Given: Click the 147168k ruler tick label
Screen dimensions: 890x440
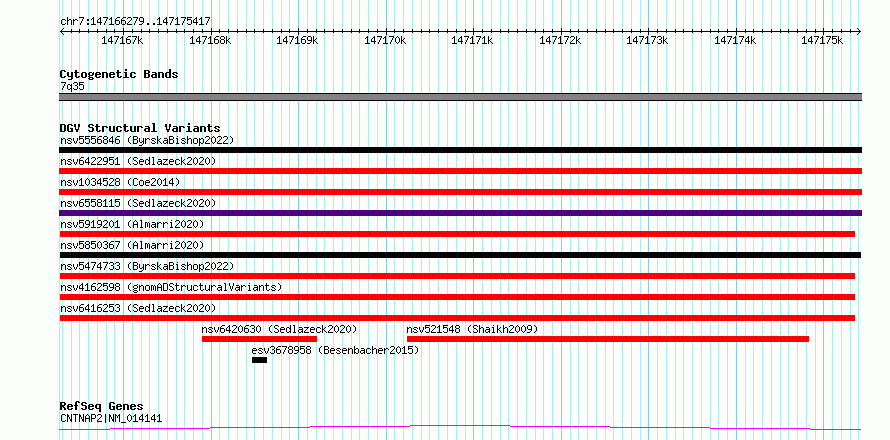Looking at the screenshot, I should point(210,40).
